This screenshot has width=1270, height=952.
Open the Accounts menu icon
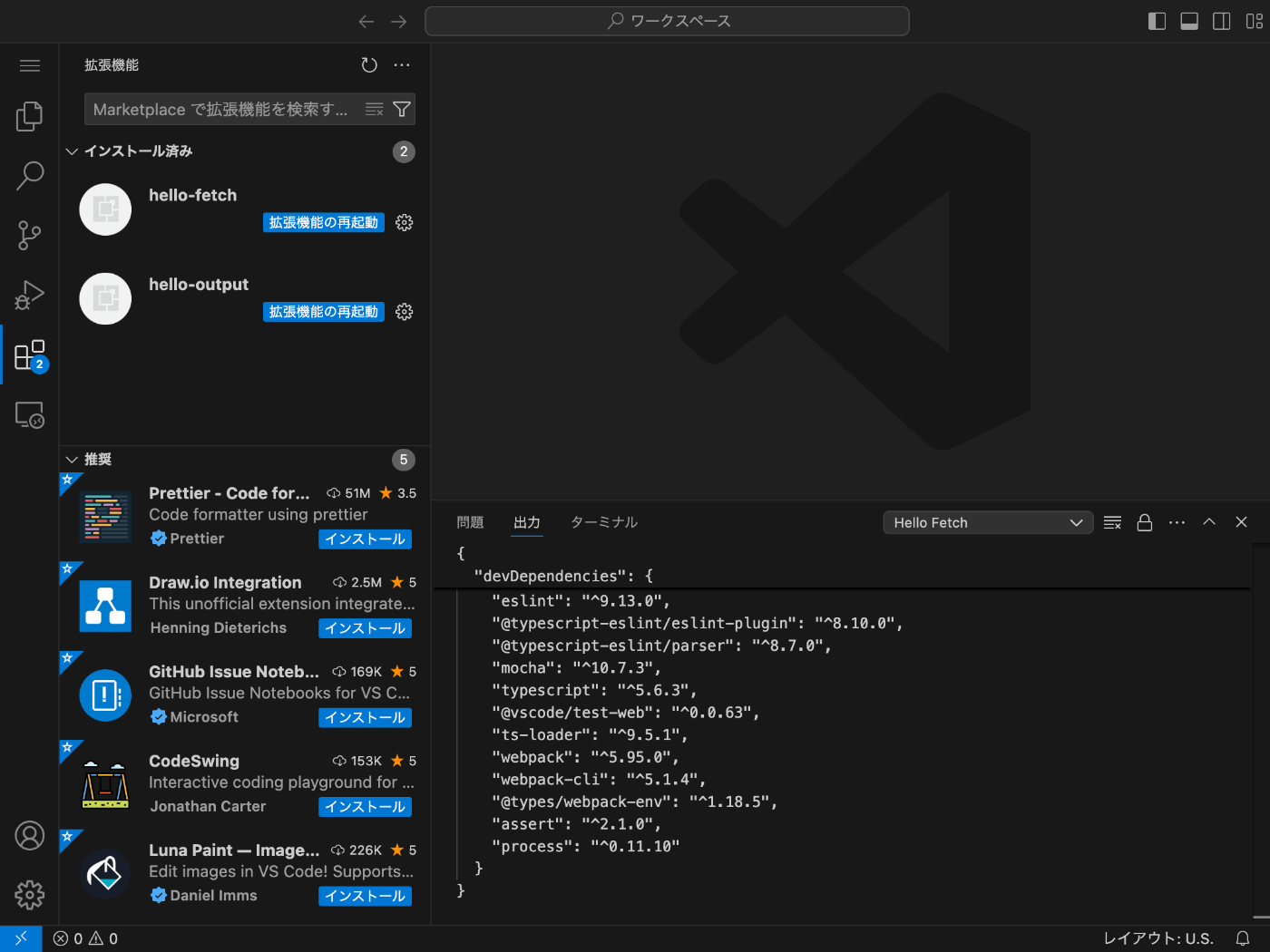click(x=30, y=835)
